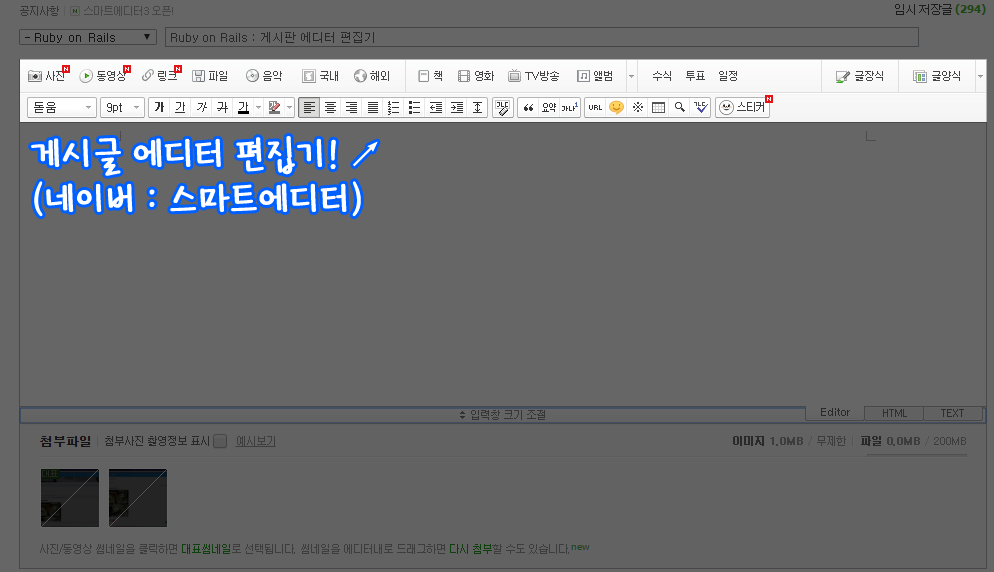Open highlight color dropdown arrow
The width and height of the screenshot is (994, 572).
click(x=290, y=107)
